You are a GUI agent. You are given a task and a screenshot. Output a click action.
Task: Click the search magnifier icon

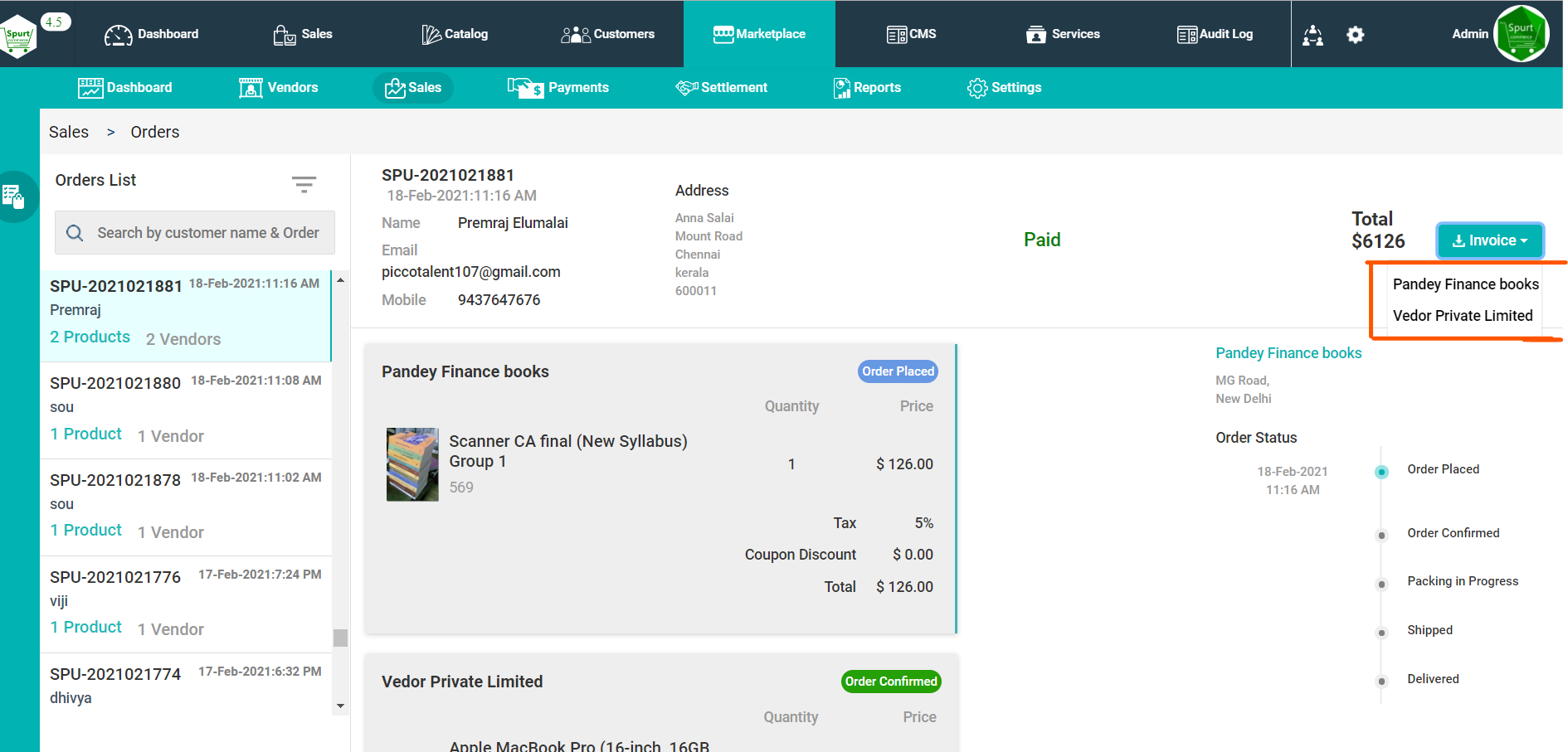[75, 233]
